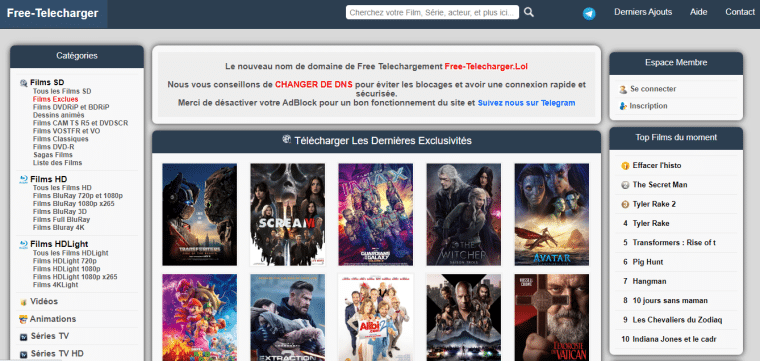Open L'Exorciste du Vatican poster
Viewport: 760px width, 361px height.
pos(552,317)
